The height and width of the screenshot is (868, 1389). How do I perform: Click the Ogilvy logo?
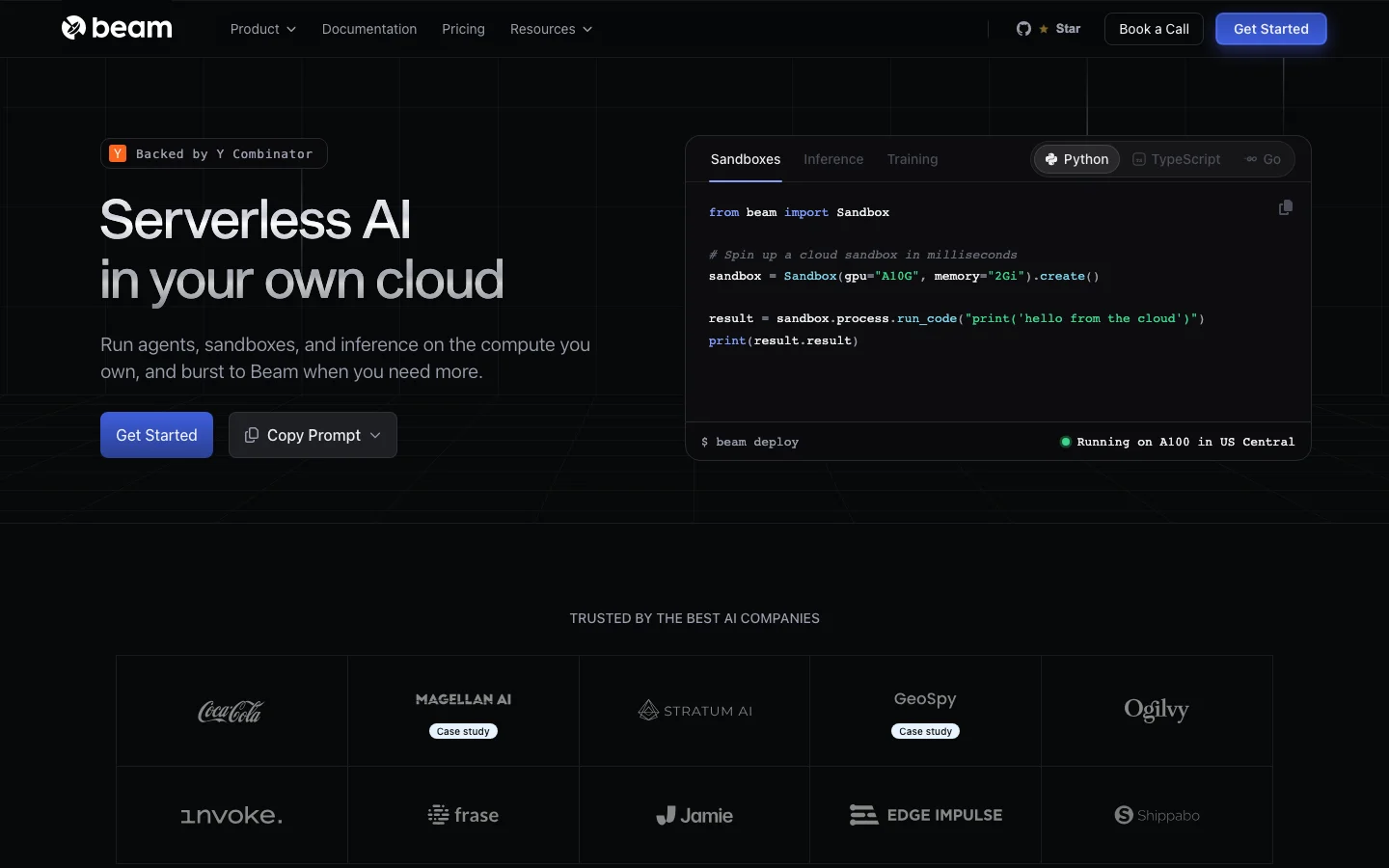click(1157, 711)
